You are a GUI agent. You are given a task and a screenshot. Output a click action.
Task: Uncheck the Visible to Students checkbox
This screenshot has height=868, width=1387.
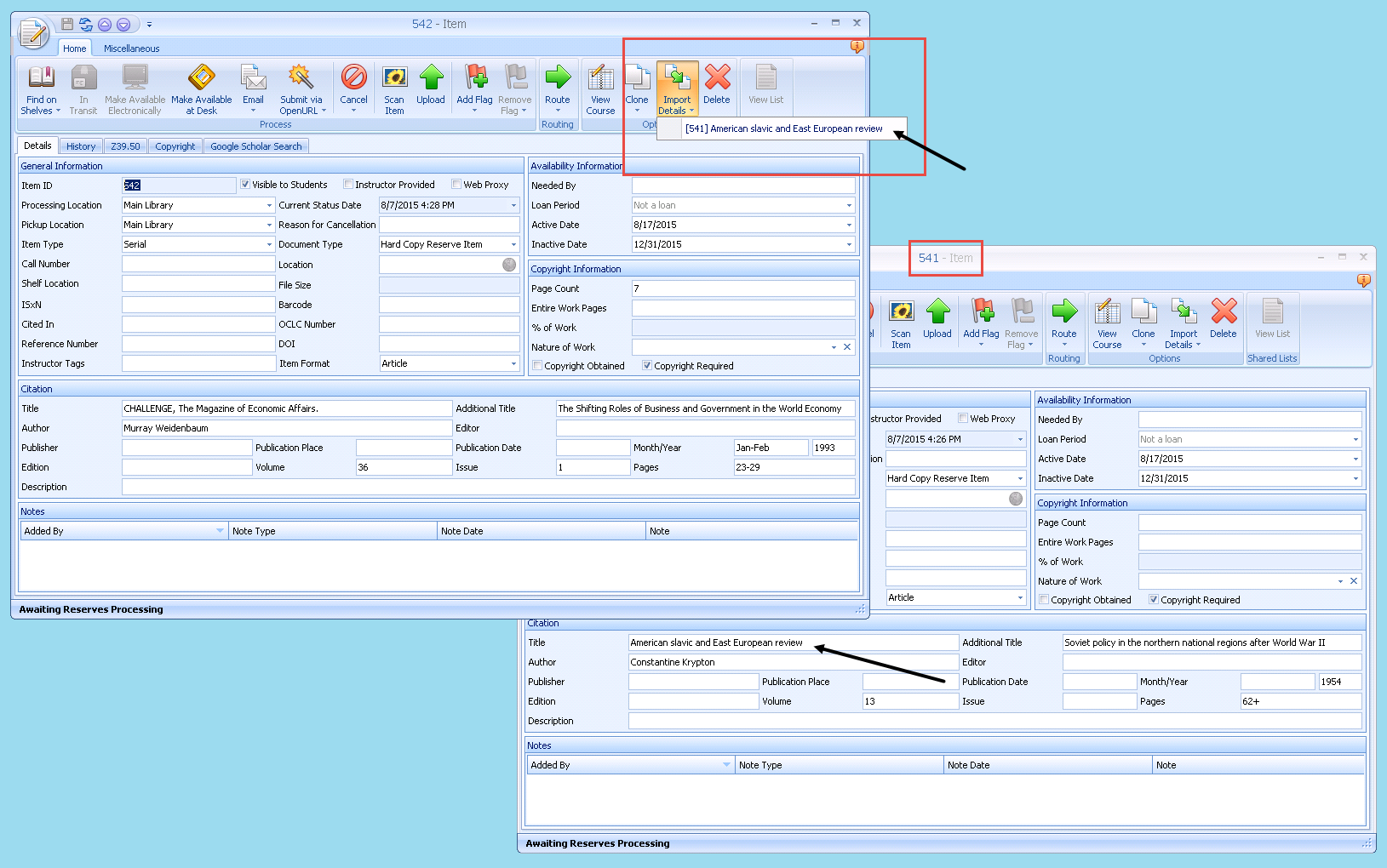[245, 185]
